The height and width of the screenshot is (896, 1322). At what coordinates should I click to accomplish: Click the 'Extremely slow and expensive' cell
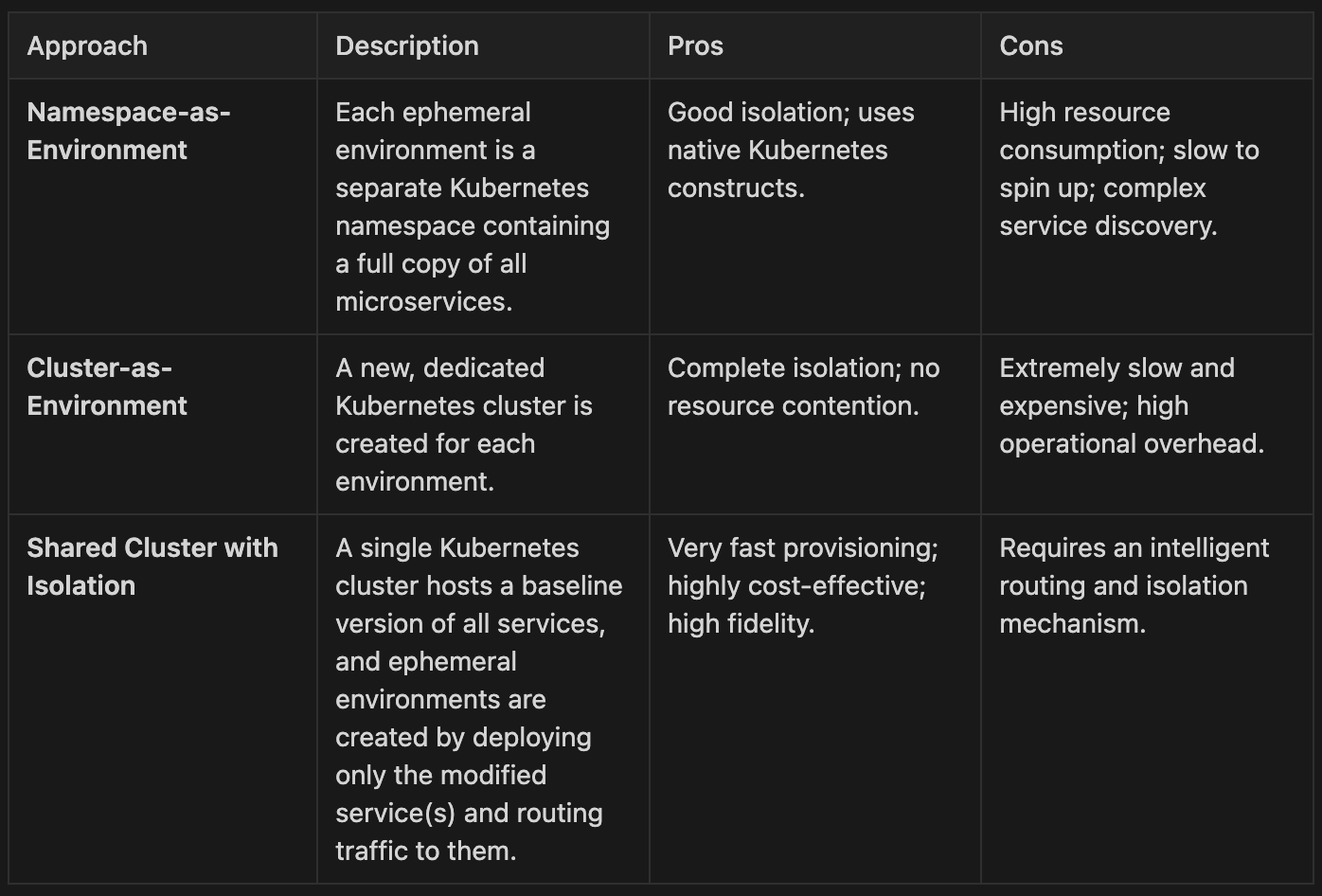[1131, 405]
